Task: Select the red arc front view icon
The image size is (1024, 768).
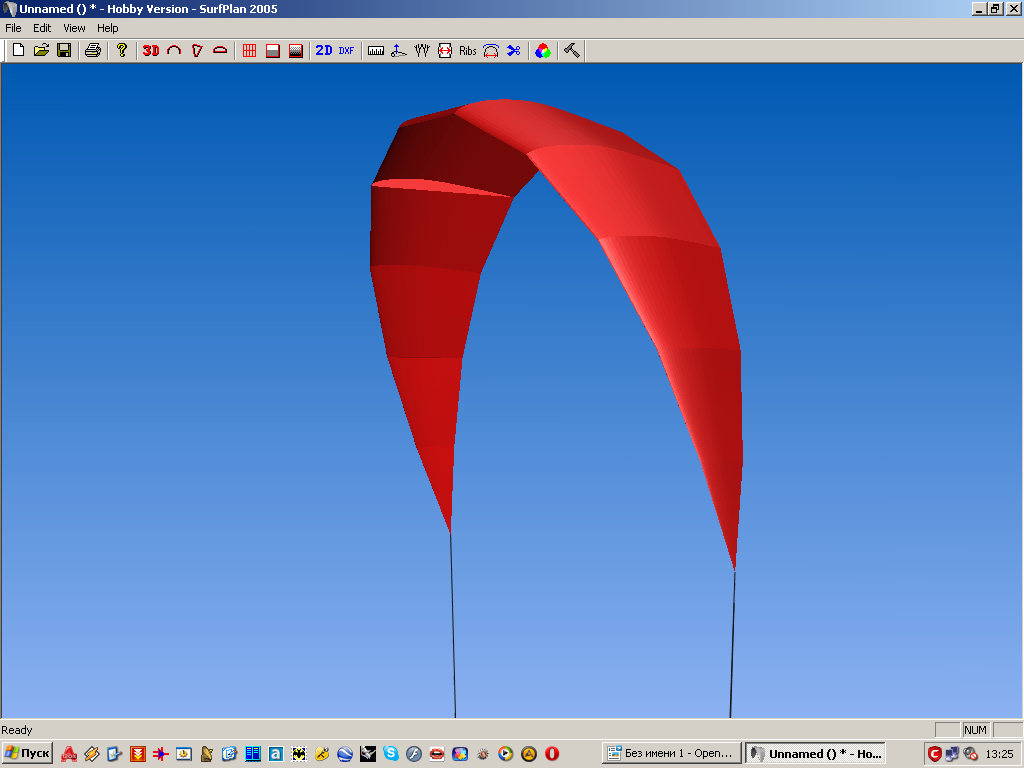Action: (x=174, y=50)
